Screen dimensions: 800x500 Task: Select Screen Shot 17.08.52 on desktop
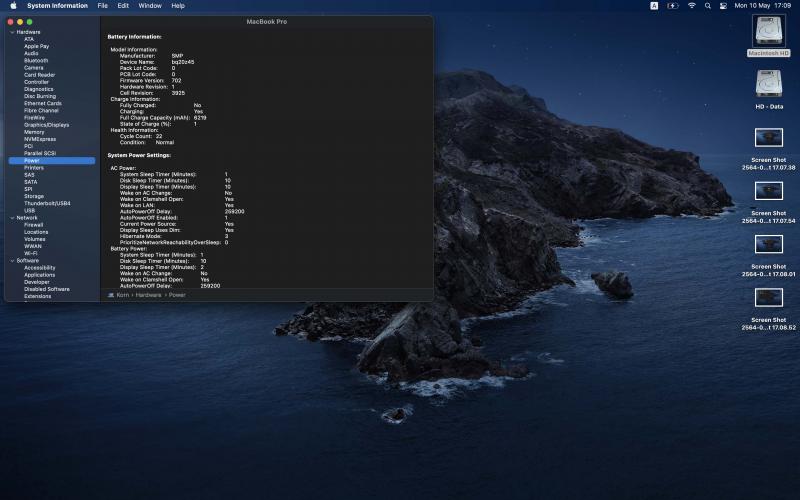point(768,309)
